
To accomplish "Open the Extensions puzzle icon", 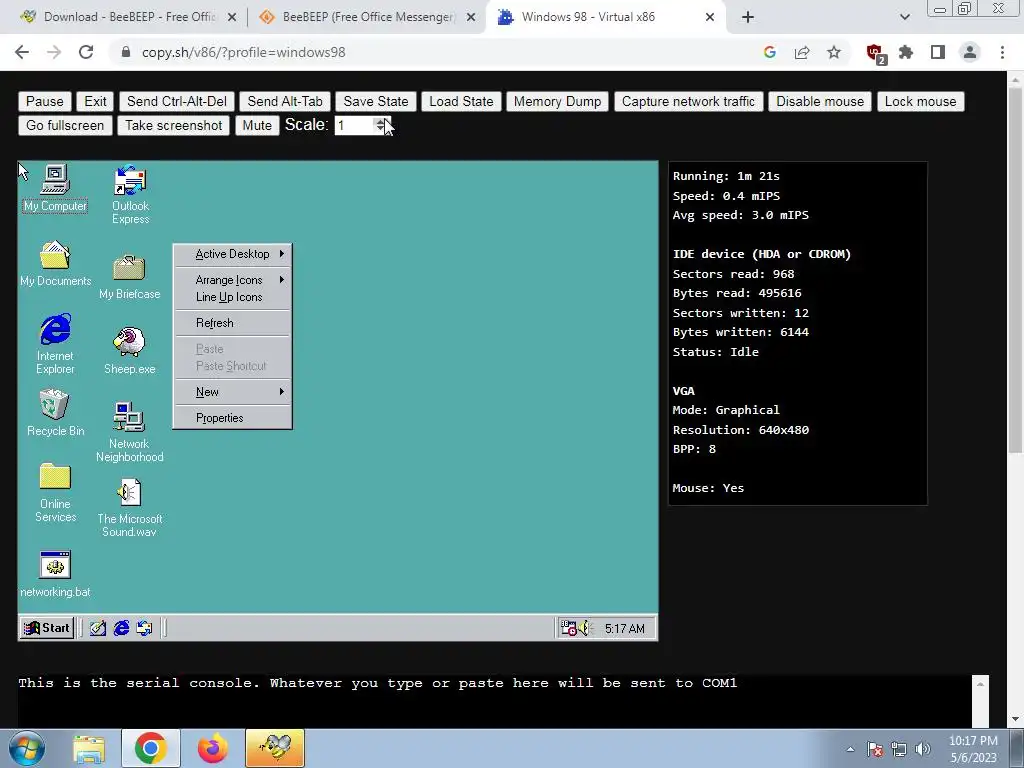I will pyautogui.click(x=906, y=52).
